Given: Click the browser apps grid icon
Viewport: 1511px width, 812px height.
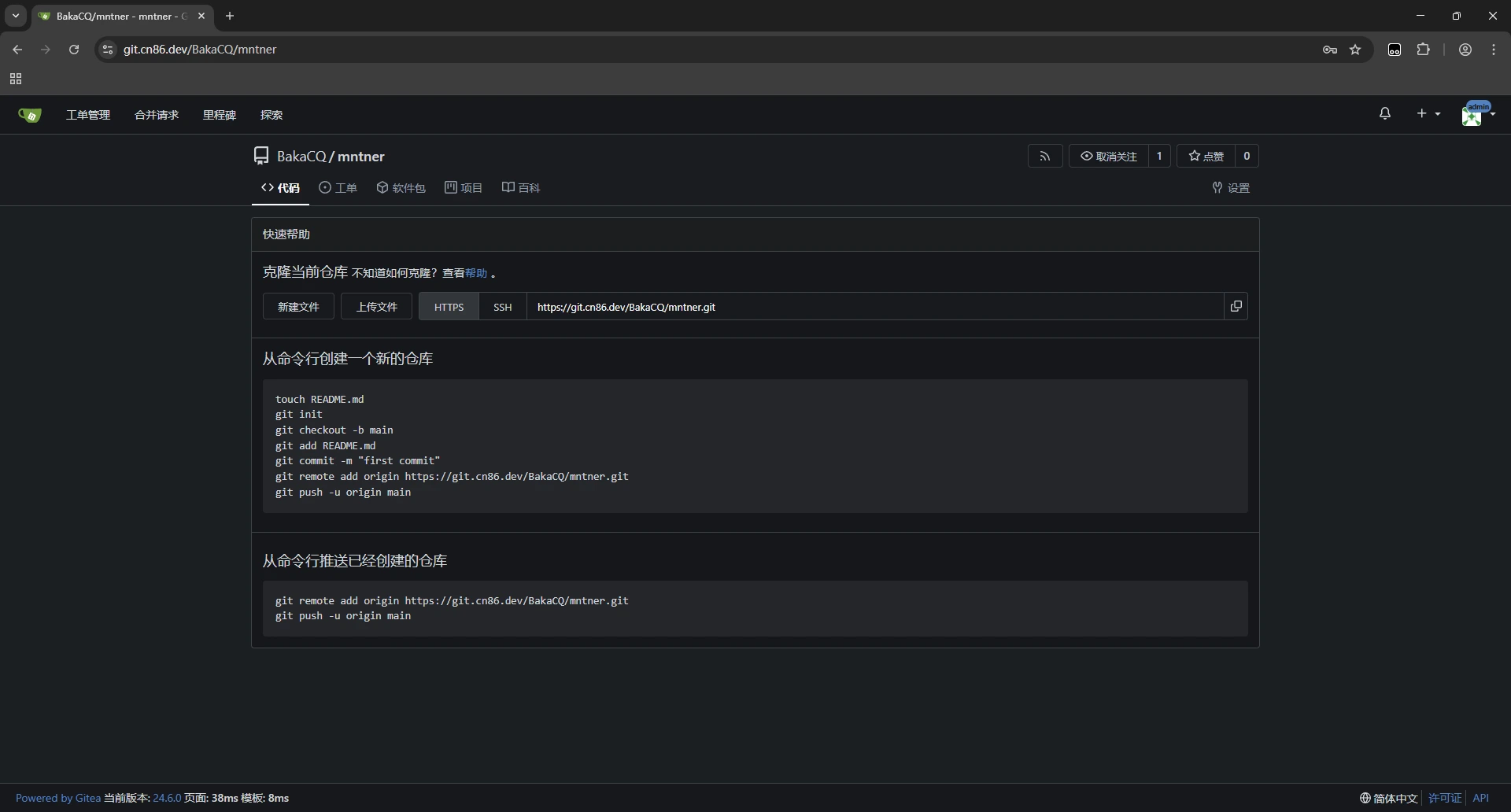Looking at the screenshot, I should tap(16, 79).
